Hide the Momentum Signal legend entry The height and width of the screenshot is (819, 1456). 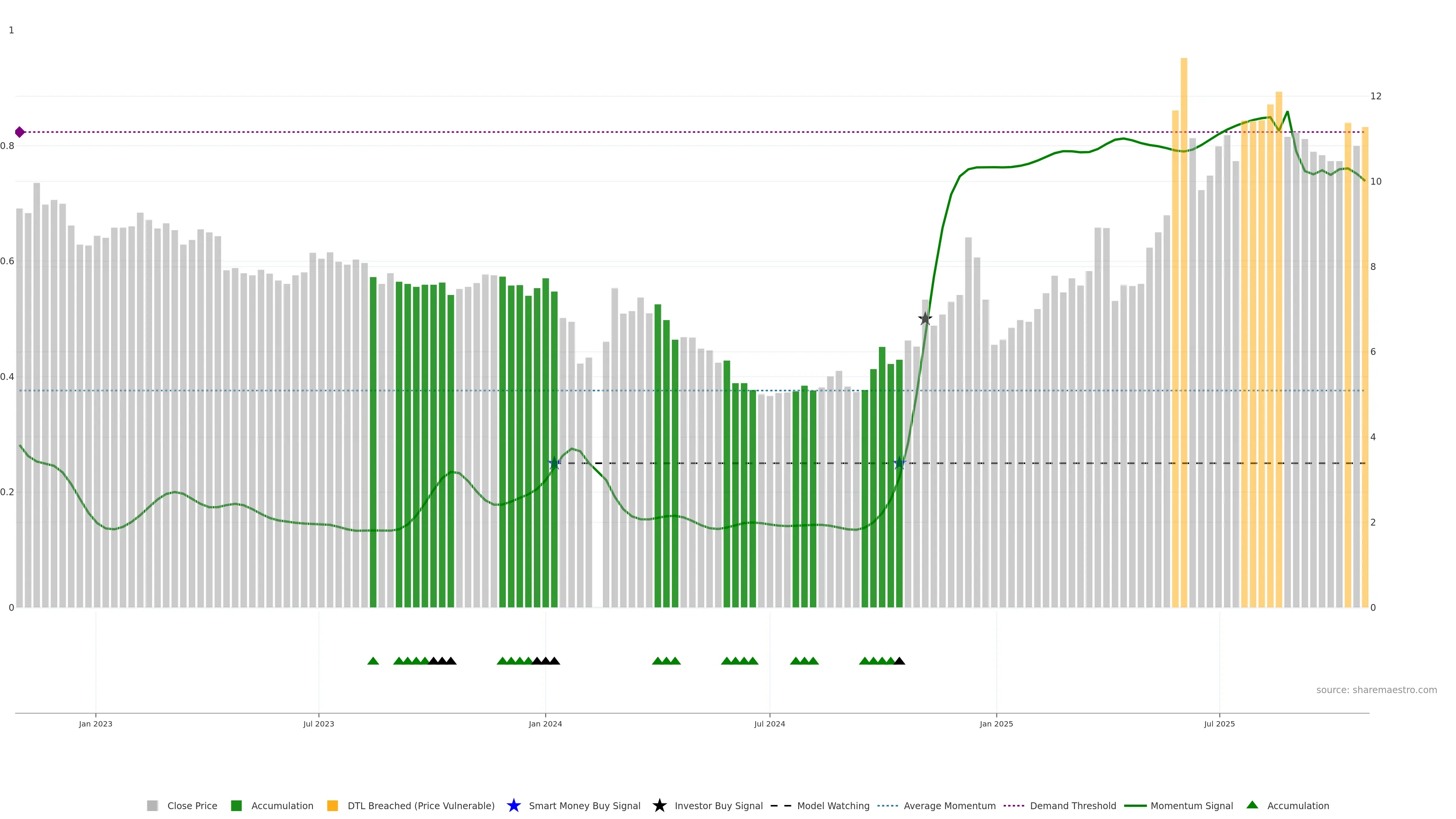coord(1191,805)
